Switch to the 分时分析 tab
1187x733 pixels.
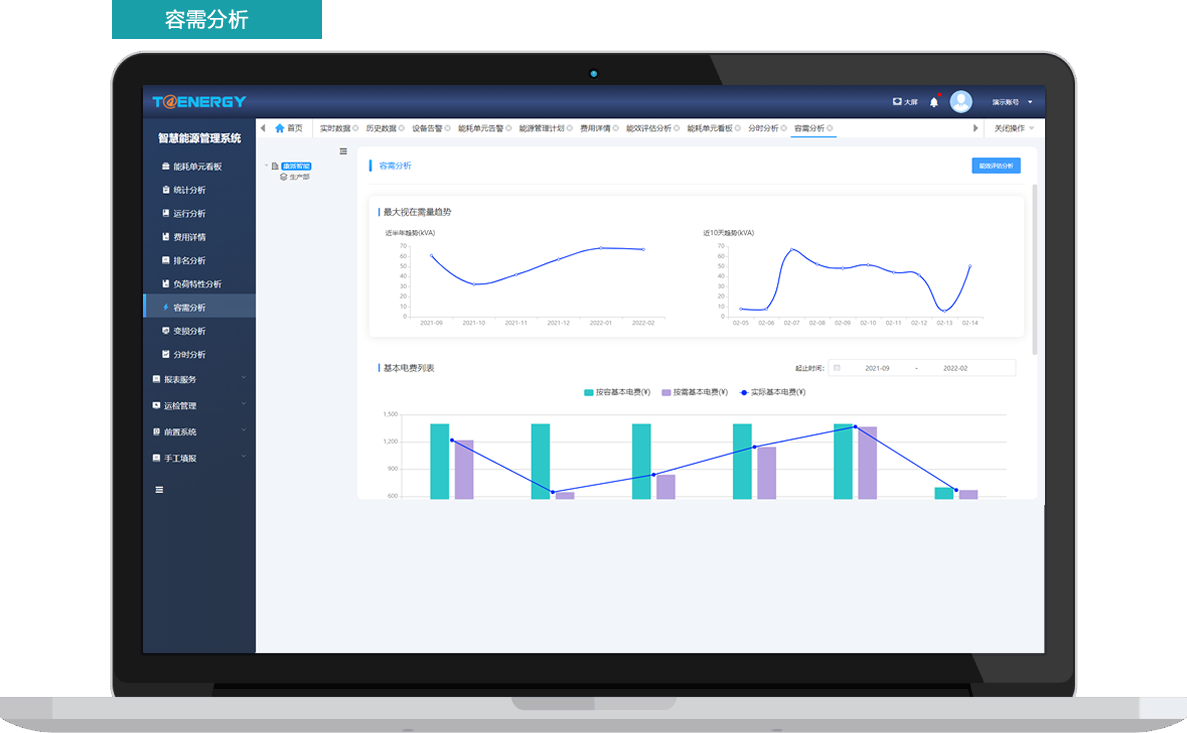pyautogui.click(x=763, y=129)
